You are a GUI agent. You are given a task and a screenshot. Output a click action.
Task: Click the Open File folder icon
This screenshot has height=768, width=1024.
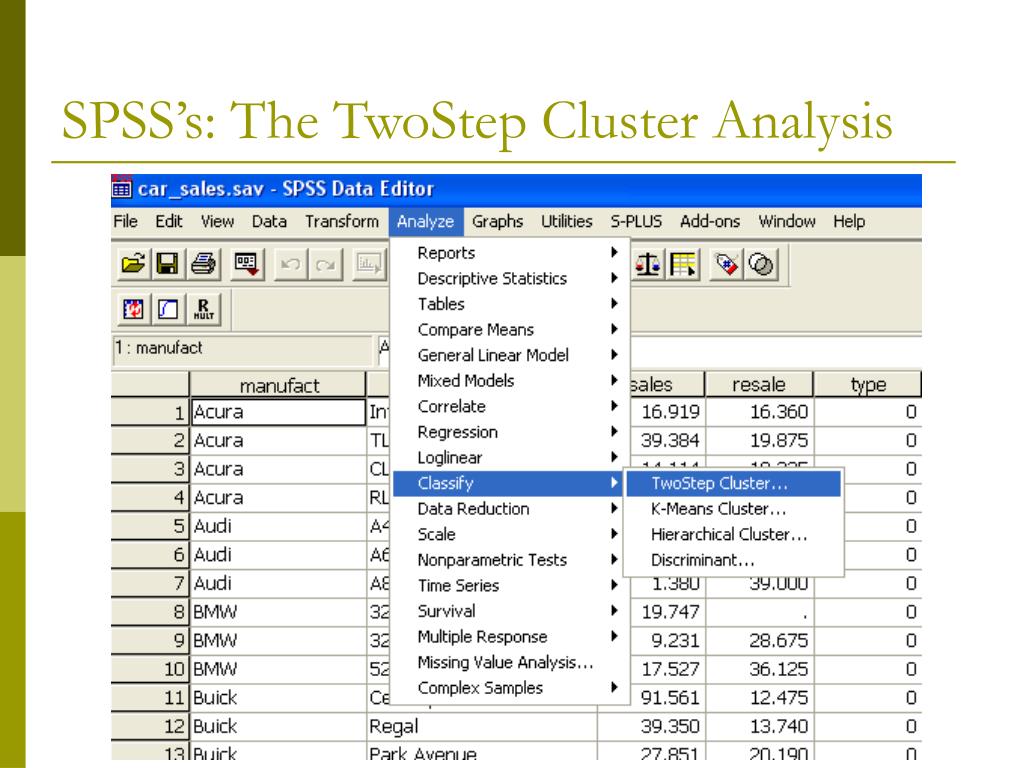click(133, 264)
